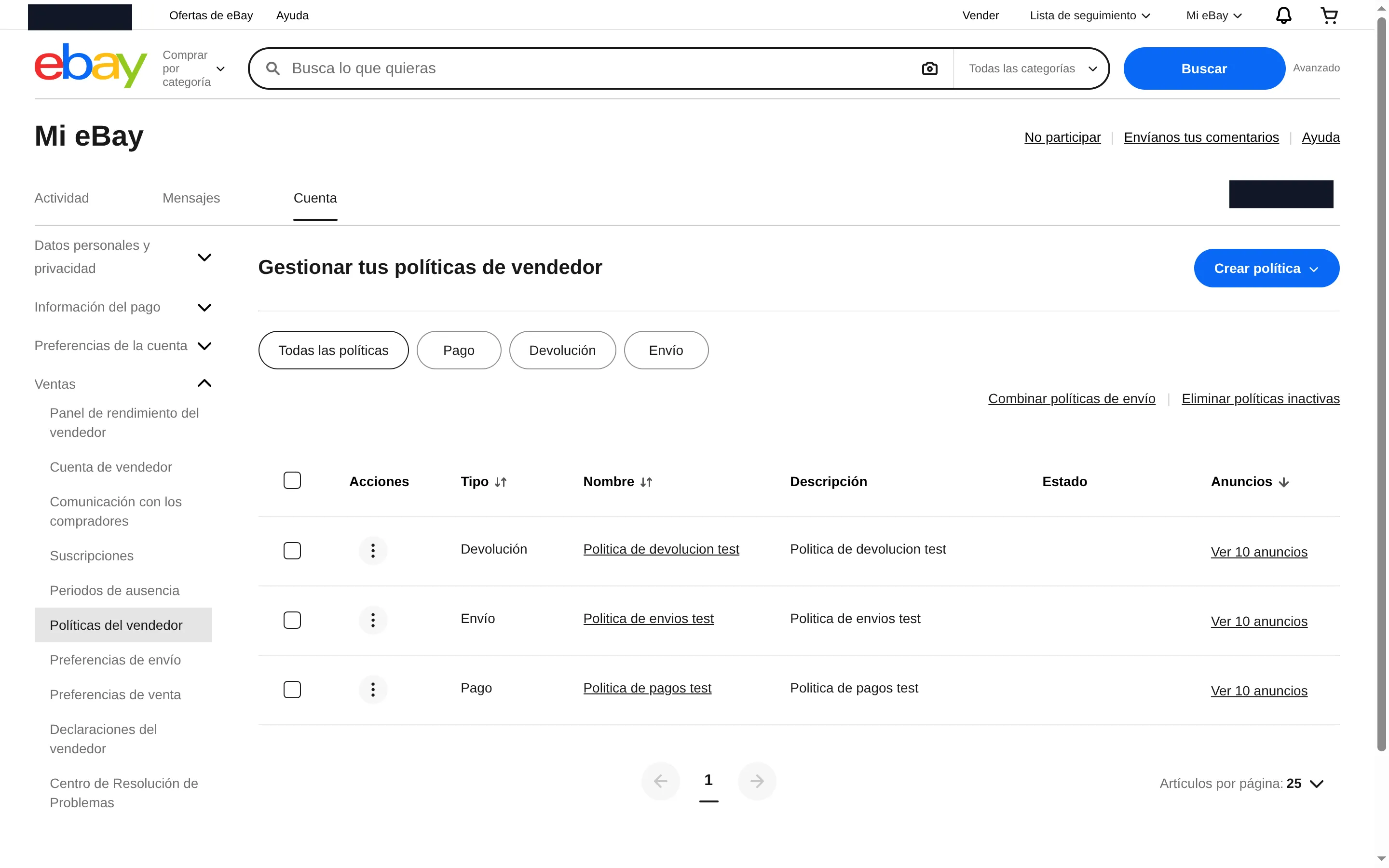Open Crear política dropdown button
The height and width of the screenshot is (868, 1389).
click(1266, 268)
